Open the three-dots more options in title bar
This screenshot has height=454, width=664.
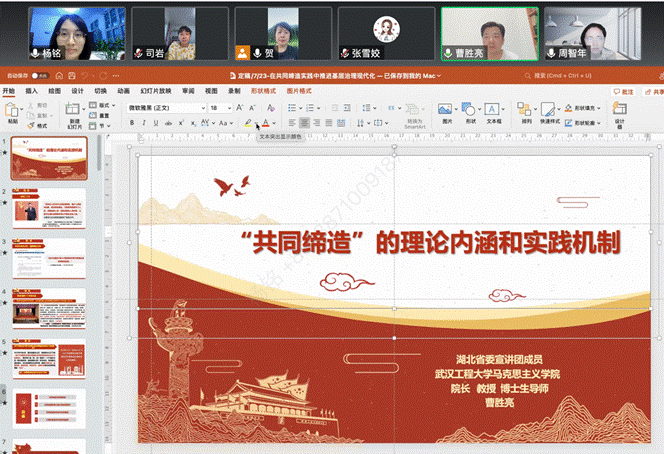[x=116, y=76]
